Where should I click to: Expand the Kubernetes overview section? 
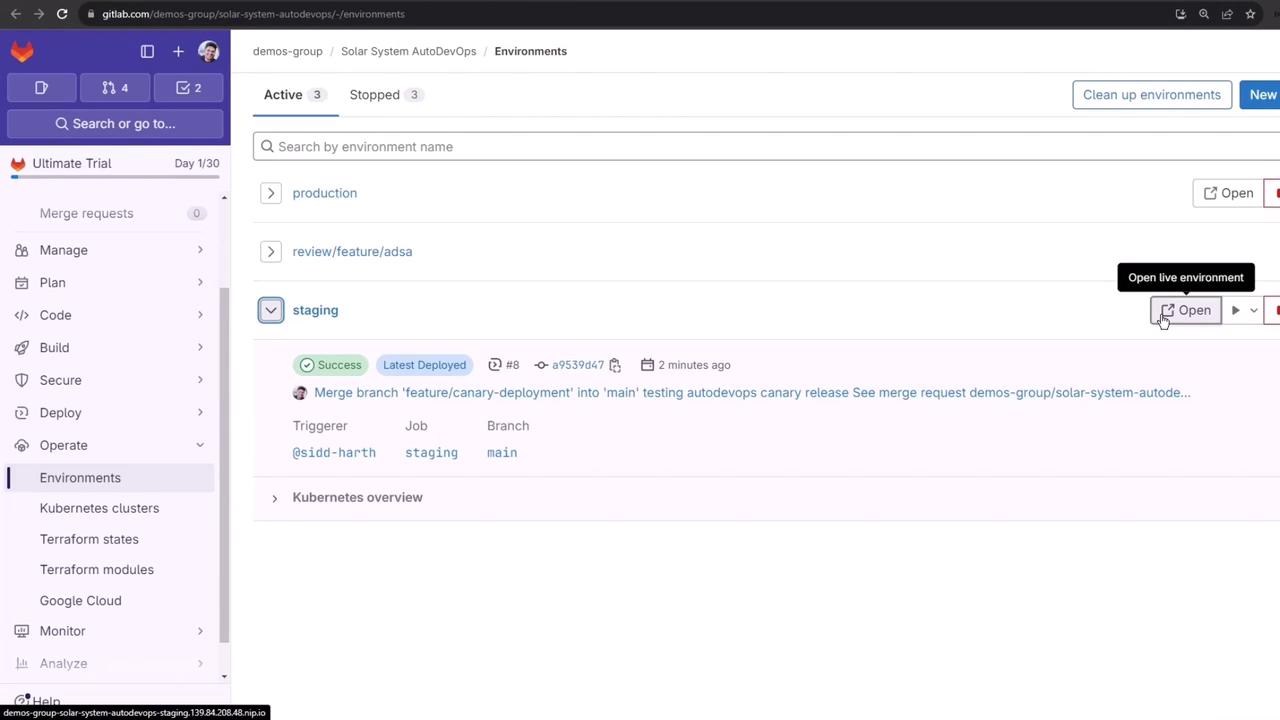point(275,498)
